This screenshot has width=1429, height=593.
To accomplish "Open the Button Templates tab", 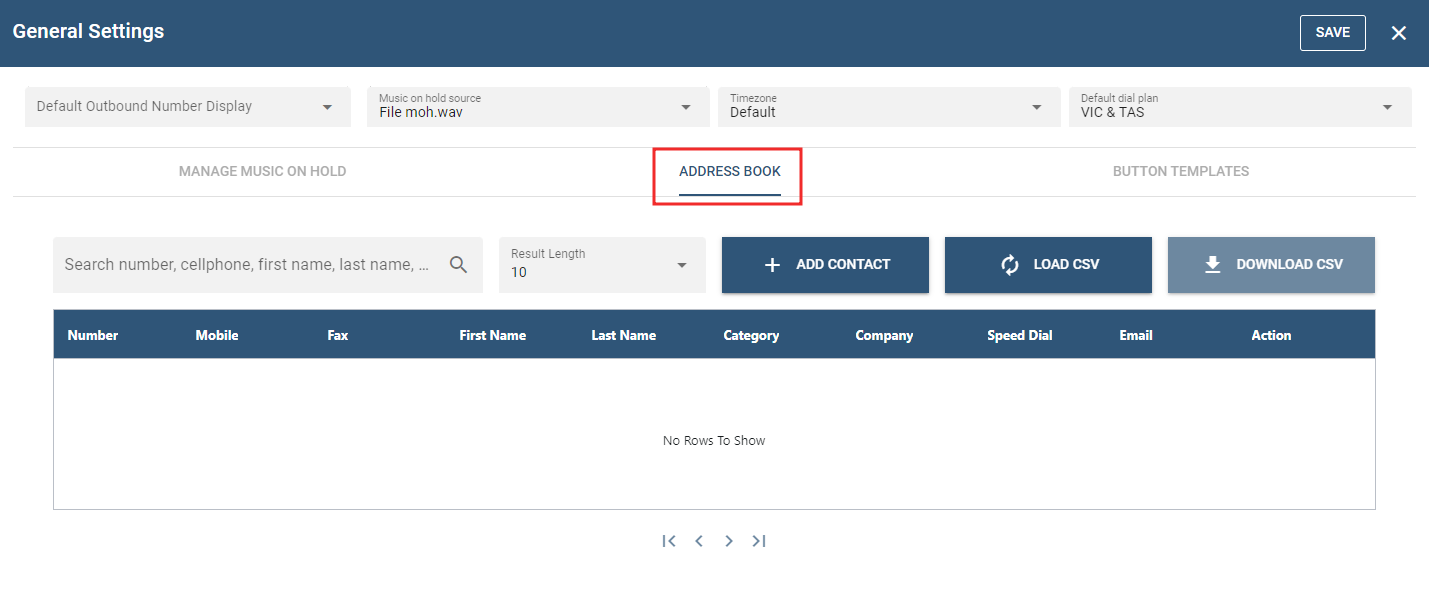I will (x=1180, y=171).
